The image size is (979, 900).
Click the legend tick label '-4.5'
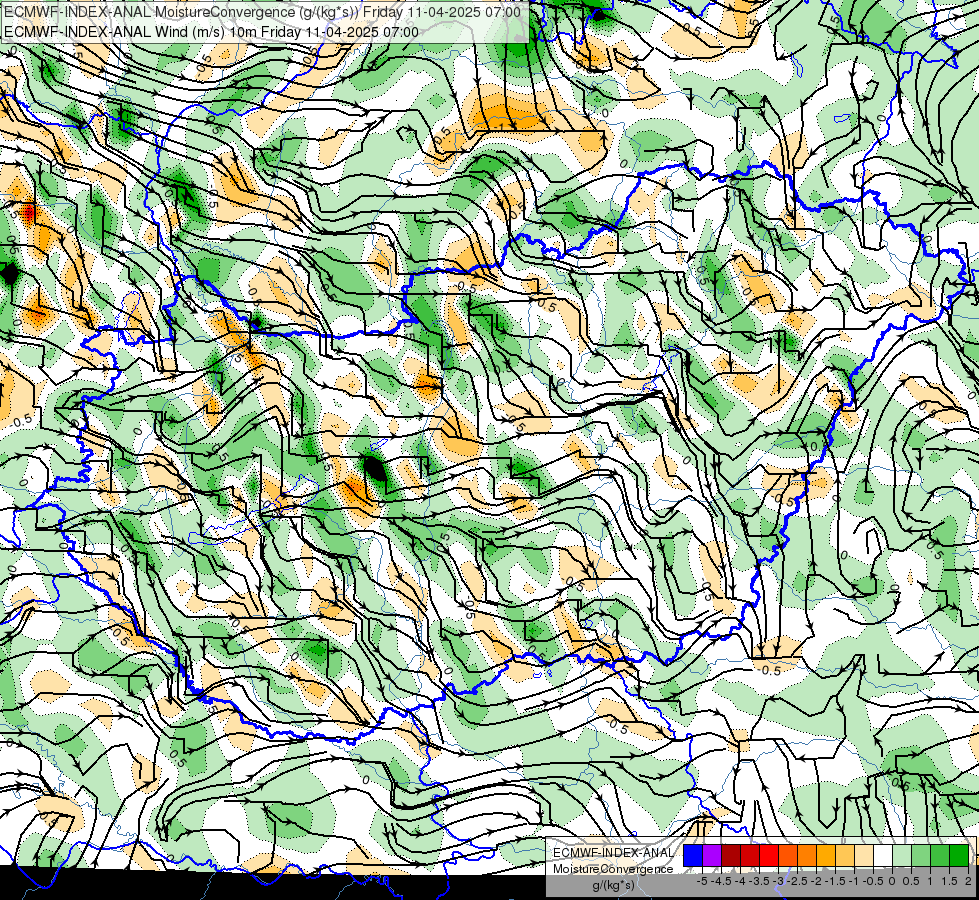tap(721, 881)
